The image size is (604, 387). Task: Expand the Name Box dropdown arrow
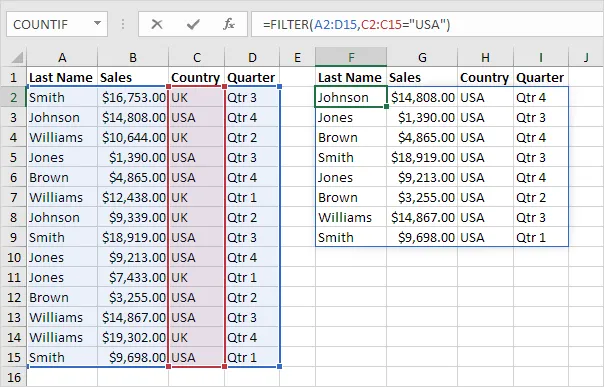(97, 24)
